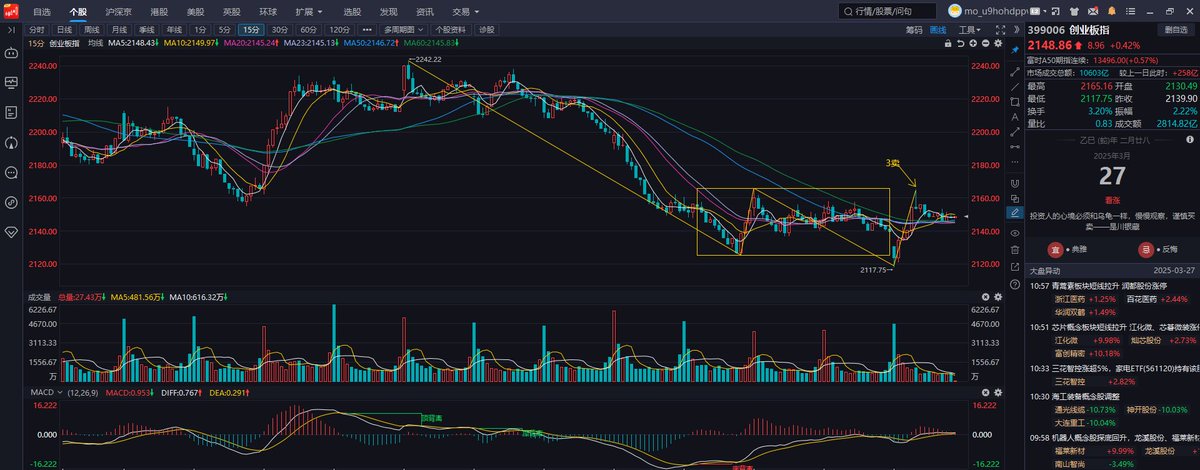Click the search box 行情/股票/问句
Viewport: 1200px width, 470px height.
tap(888, 11)
